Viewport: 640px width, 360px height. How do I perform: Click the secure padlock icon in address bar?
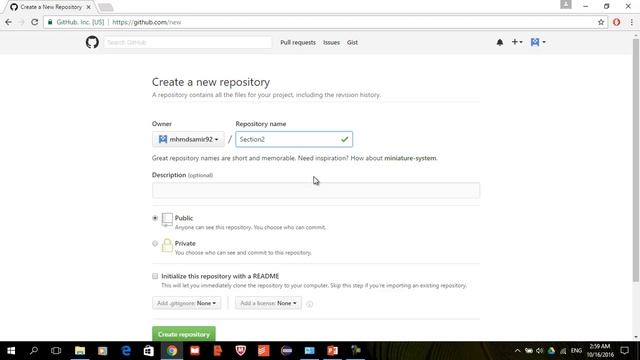click(x=50, y=22)
